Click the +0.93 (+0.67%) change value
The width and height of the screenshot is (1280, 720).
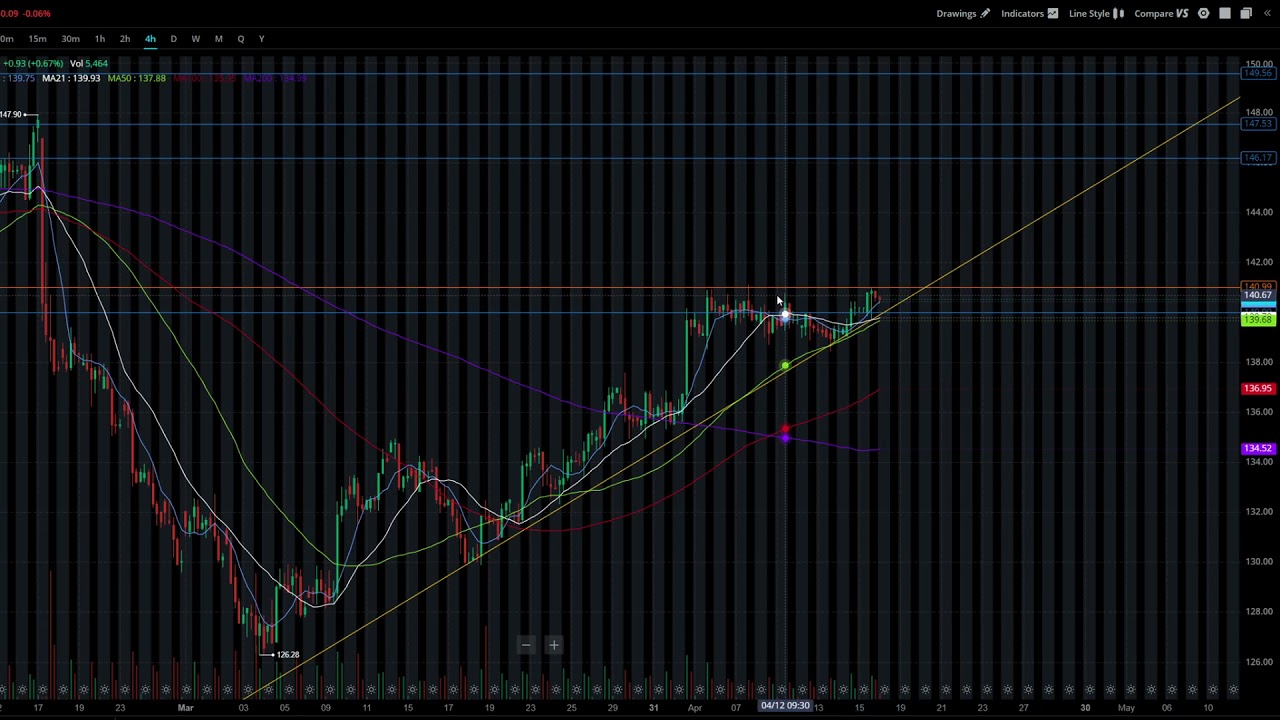pyautogui.click(x=33, y=63)
